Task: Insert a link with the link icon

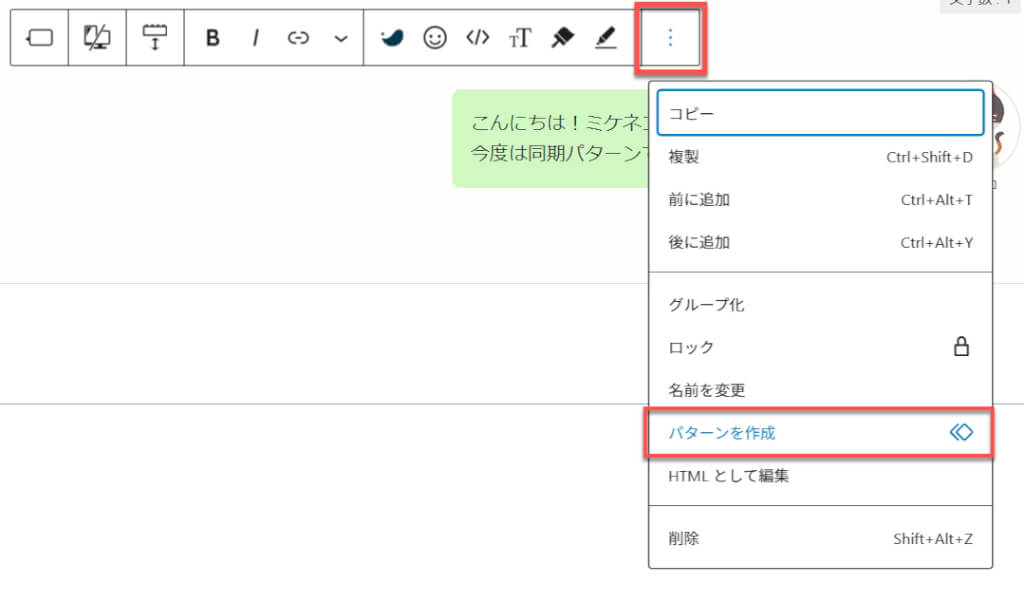Action: click(298, 38)
